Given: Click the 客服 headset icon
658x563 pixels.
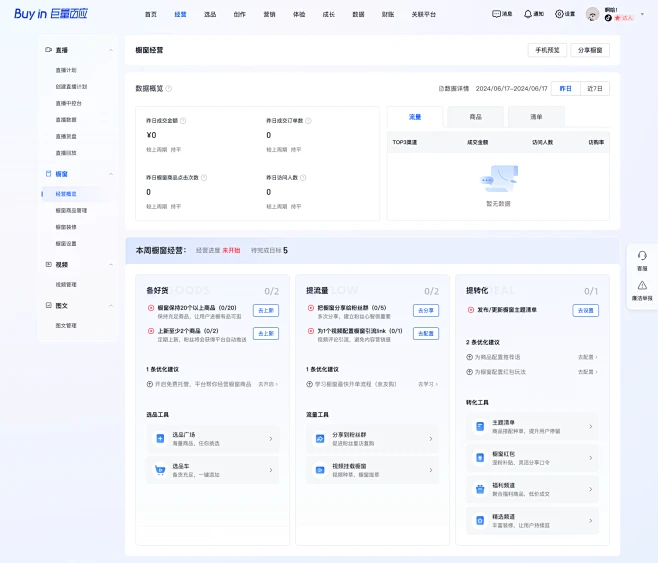Looking at the screenshot, I should point(642,255).
